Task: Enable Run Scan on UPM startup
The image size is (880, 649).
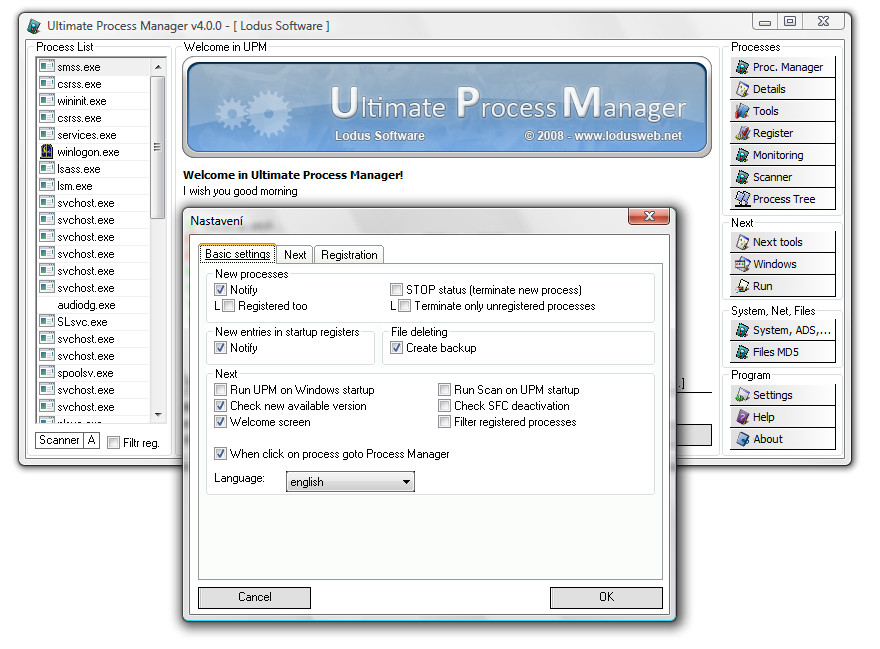Action: [444, 390]
